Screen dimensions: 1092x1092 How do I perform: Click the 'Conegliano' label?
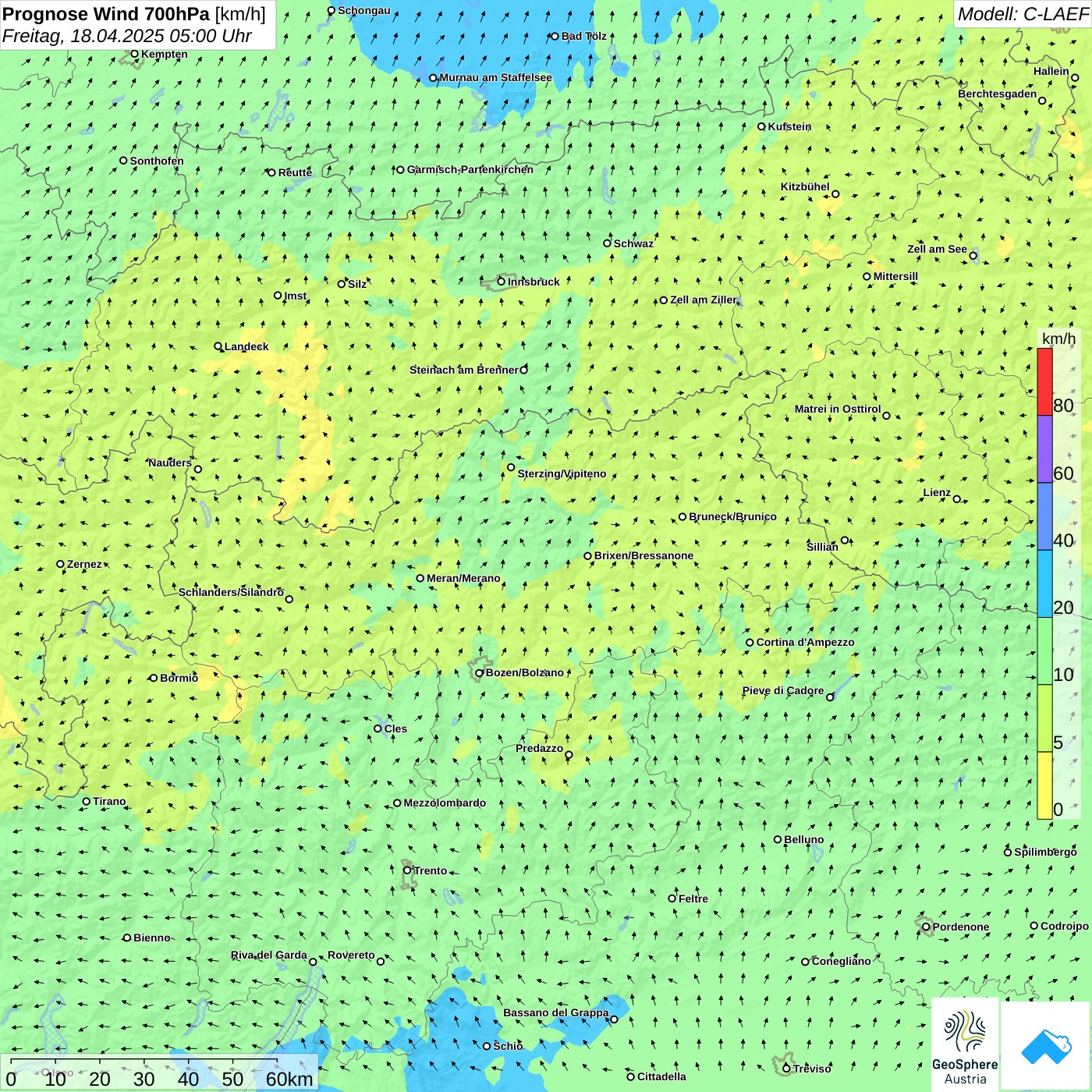click(x=841, y=961)
